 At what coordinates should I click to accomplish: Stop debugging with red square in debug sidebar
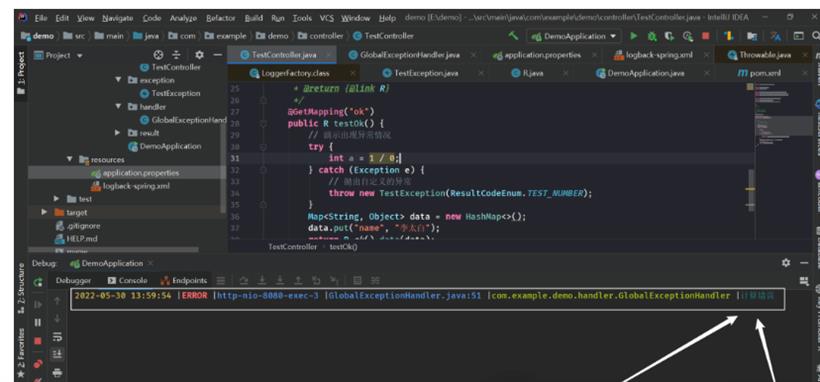point(38,341)
